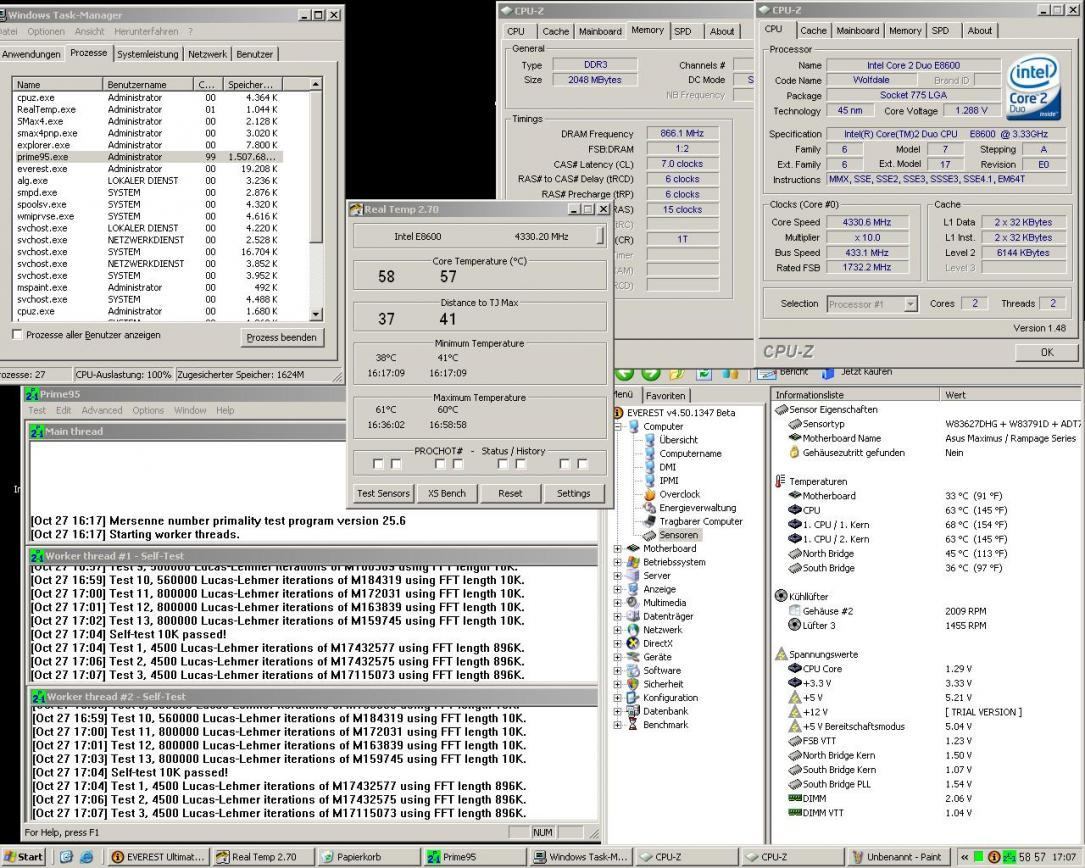Viewport: 1085px width, 868px height.
Task: Click the EVEREST green forward arrow icon
Action: [650, 374]
